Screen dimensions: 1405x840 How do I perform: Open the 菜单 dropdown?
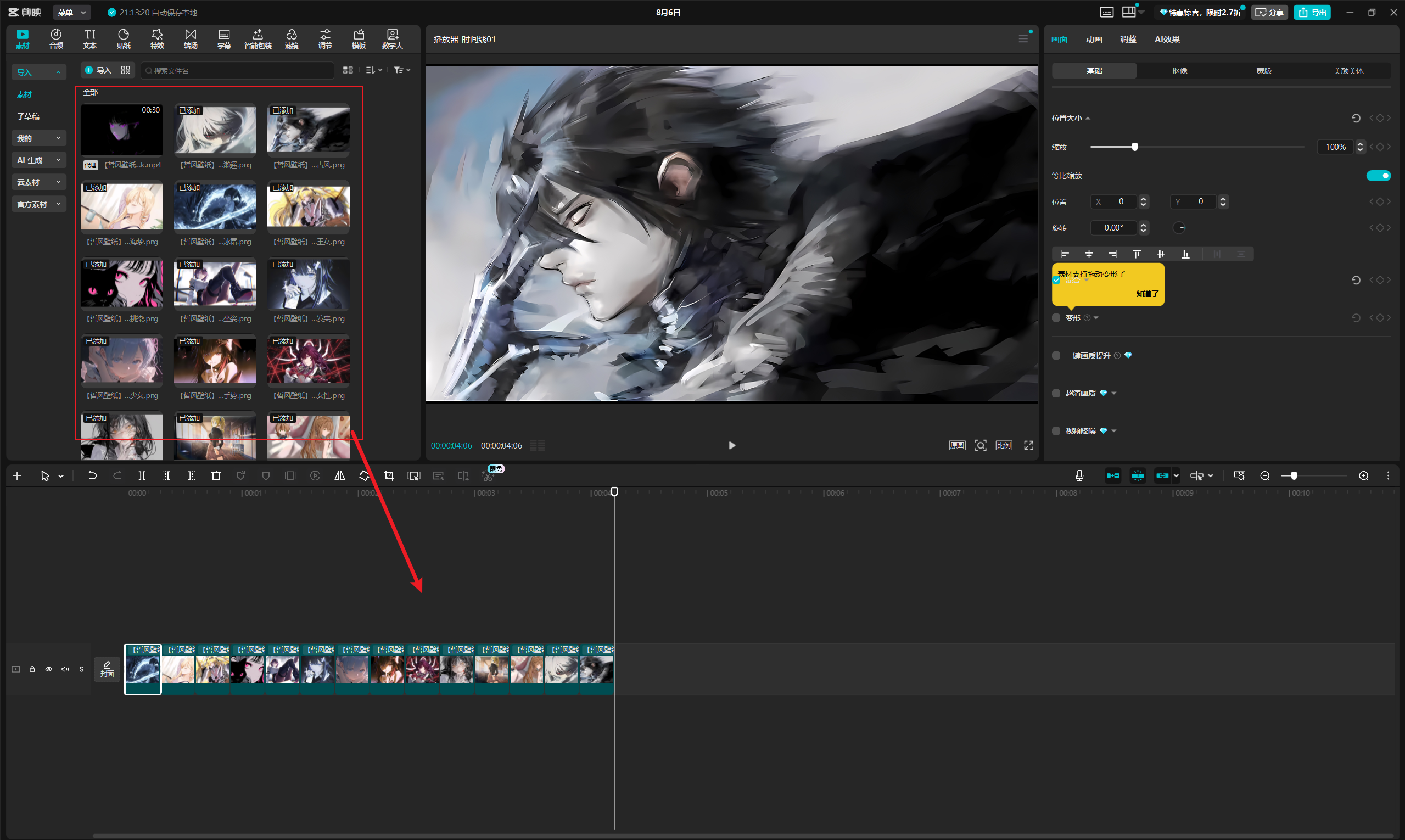point(71,13)
